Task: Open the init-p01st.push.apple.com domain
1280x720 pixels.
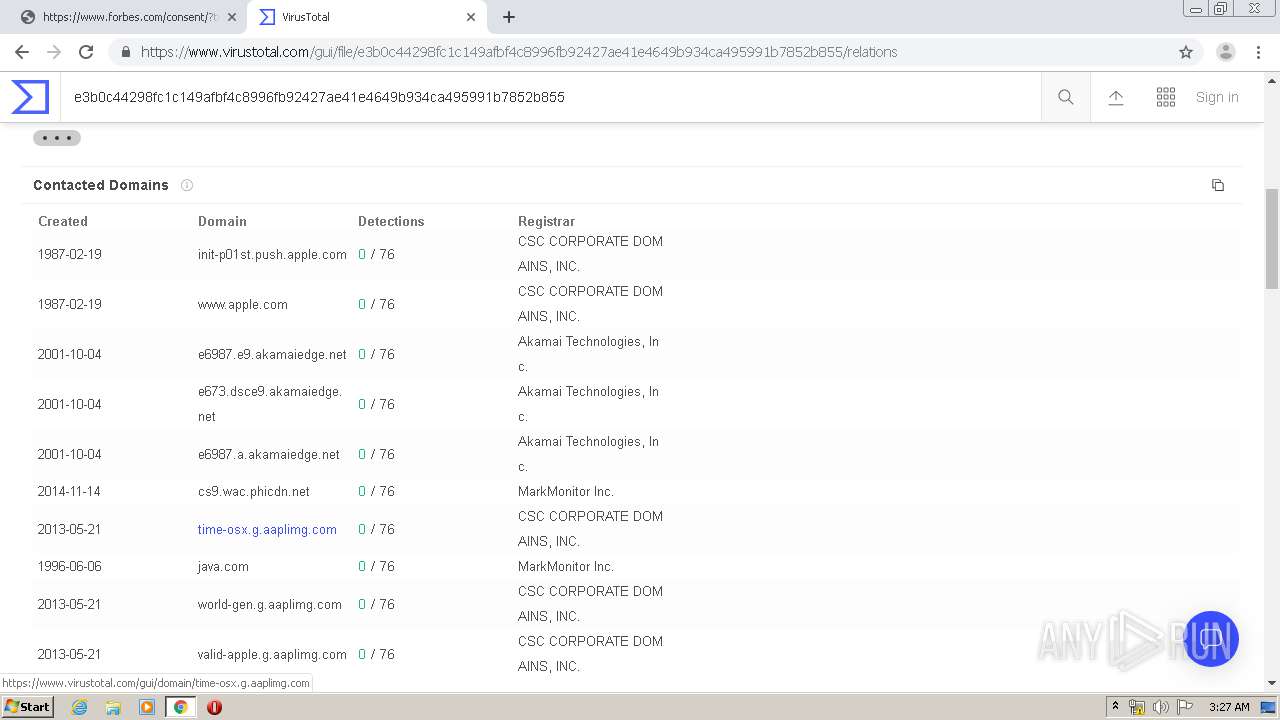Action: coord(272,254)
